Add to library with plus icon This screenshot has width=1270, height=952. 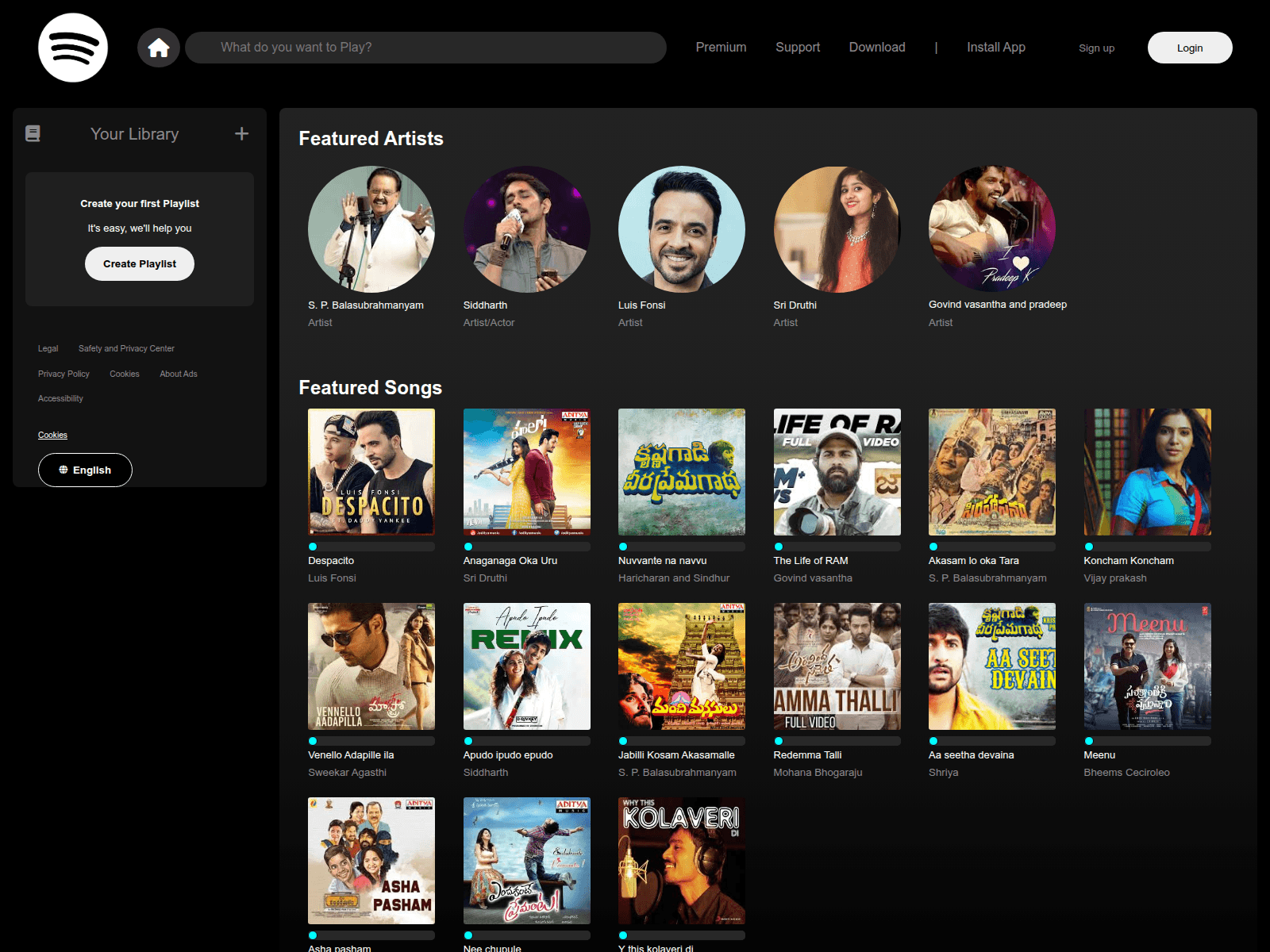(x=242, y=134)
